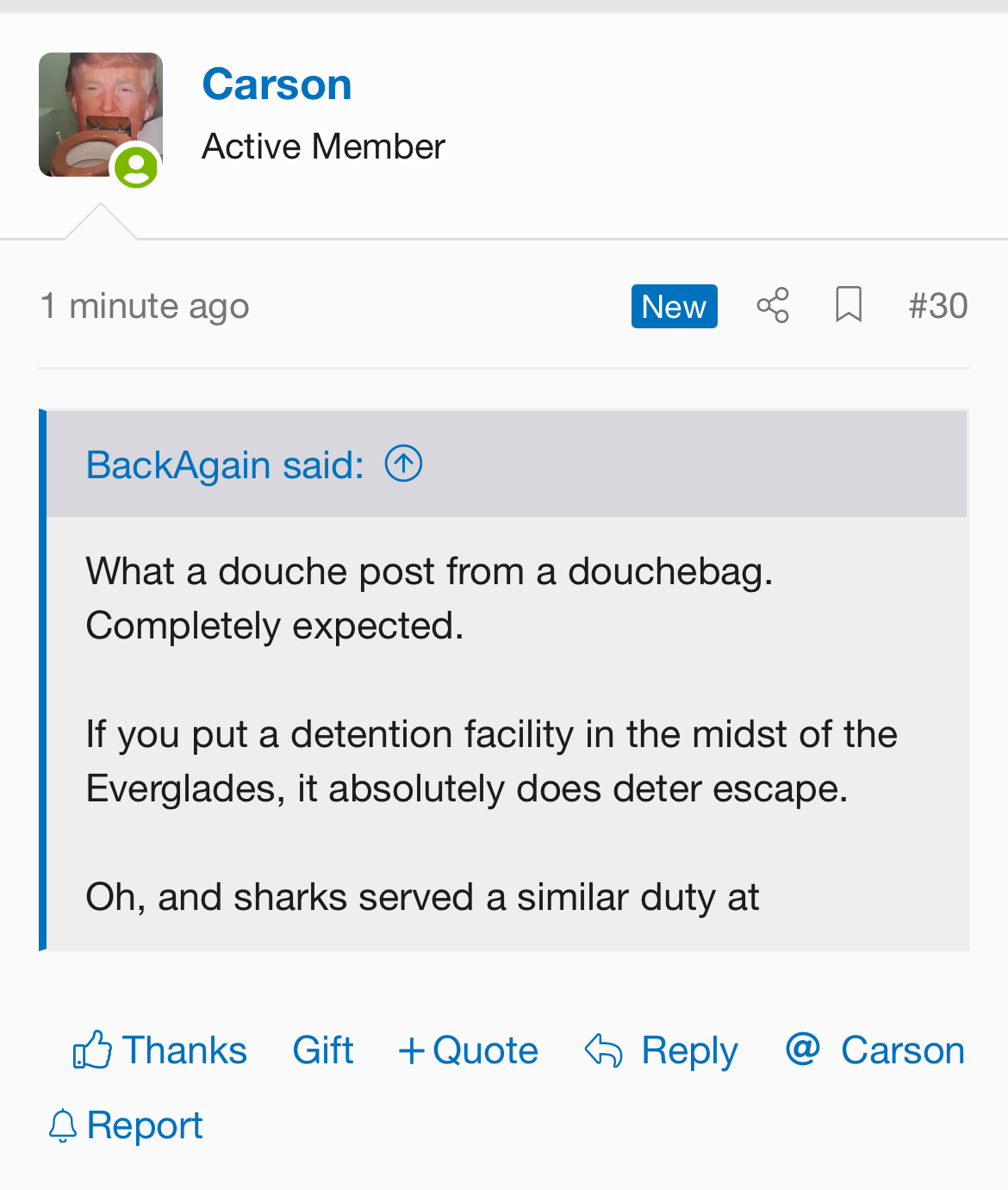Click the green online status badge
Viewport: 1008px width, 1190px height.
pyautogui.click(x=136, y=166)
